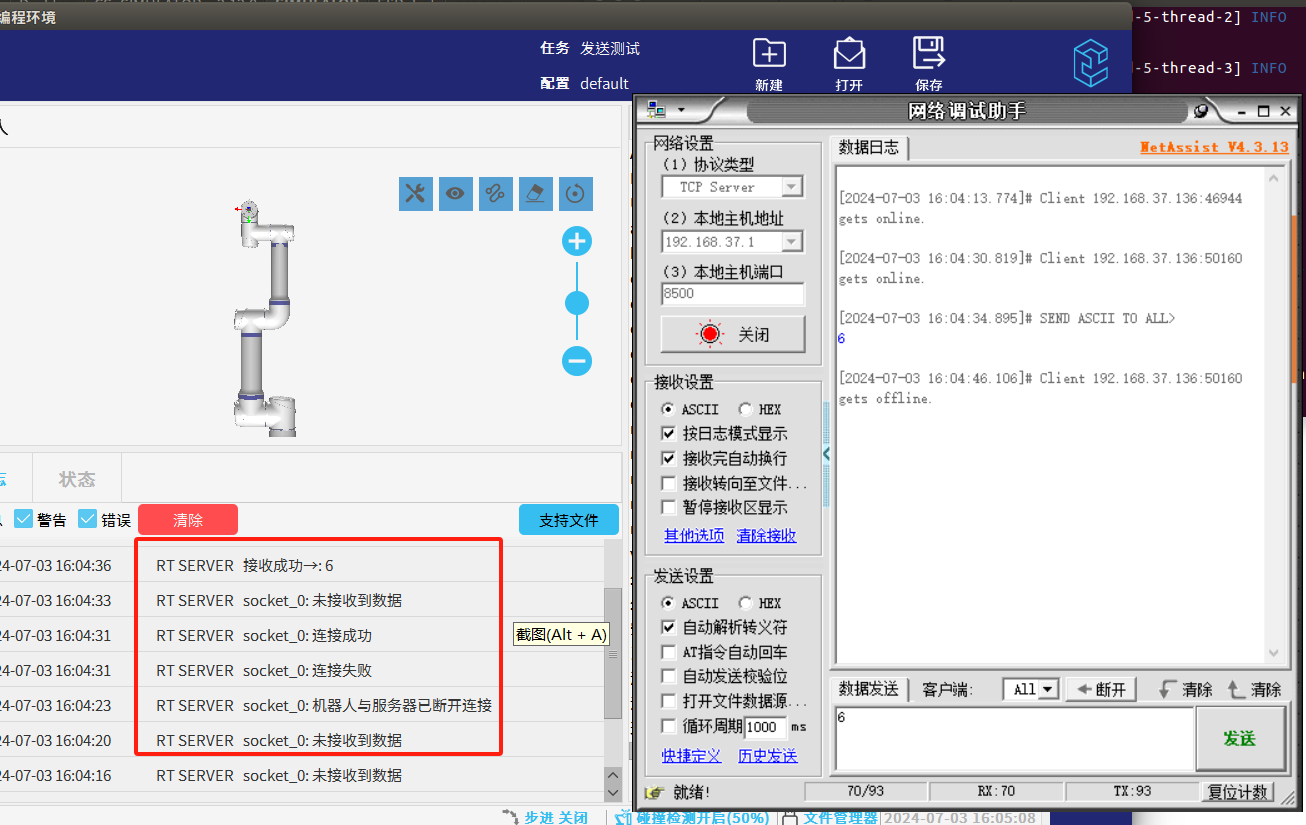Select HEX radio in 接收设置

[745, 409]
